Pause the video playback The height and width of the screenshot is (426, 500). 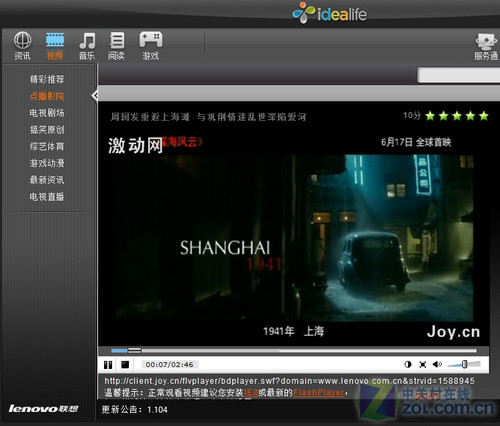click(108, 364)
